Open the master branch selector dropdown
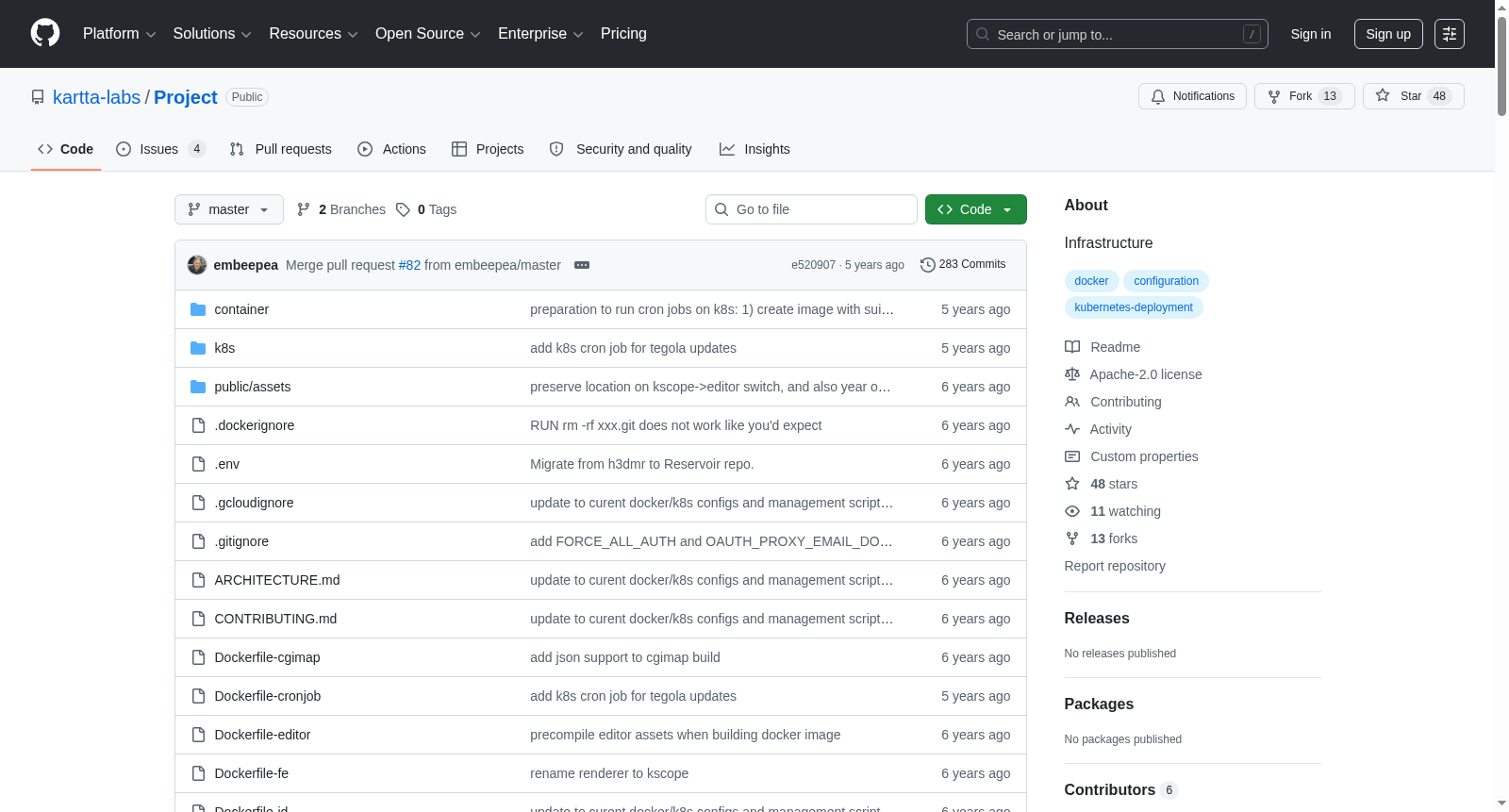1509x812 pixels. [229, 209]
